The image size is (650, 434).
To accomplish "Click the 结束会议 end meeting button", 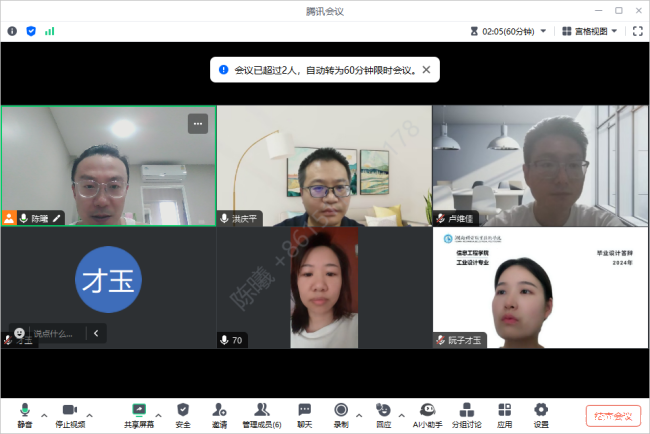I will click(x=612, y=416).
